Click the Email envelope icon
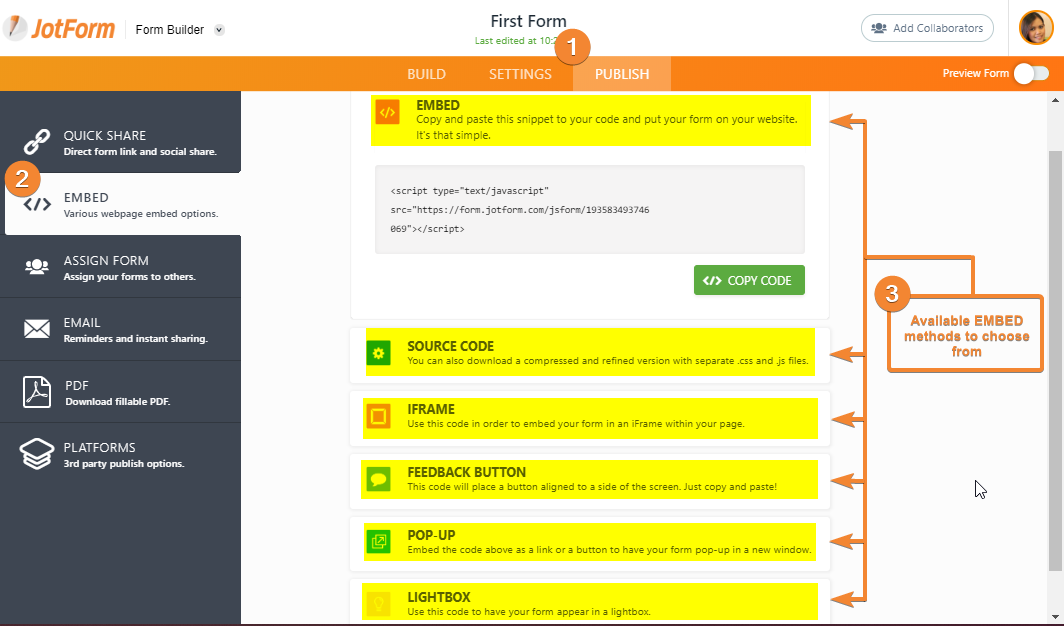 tap(37, 329)
